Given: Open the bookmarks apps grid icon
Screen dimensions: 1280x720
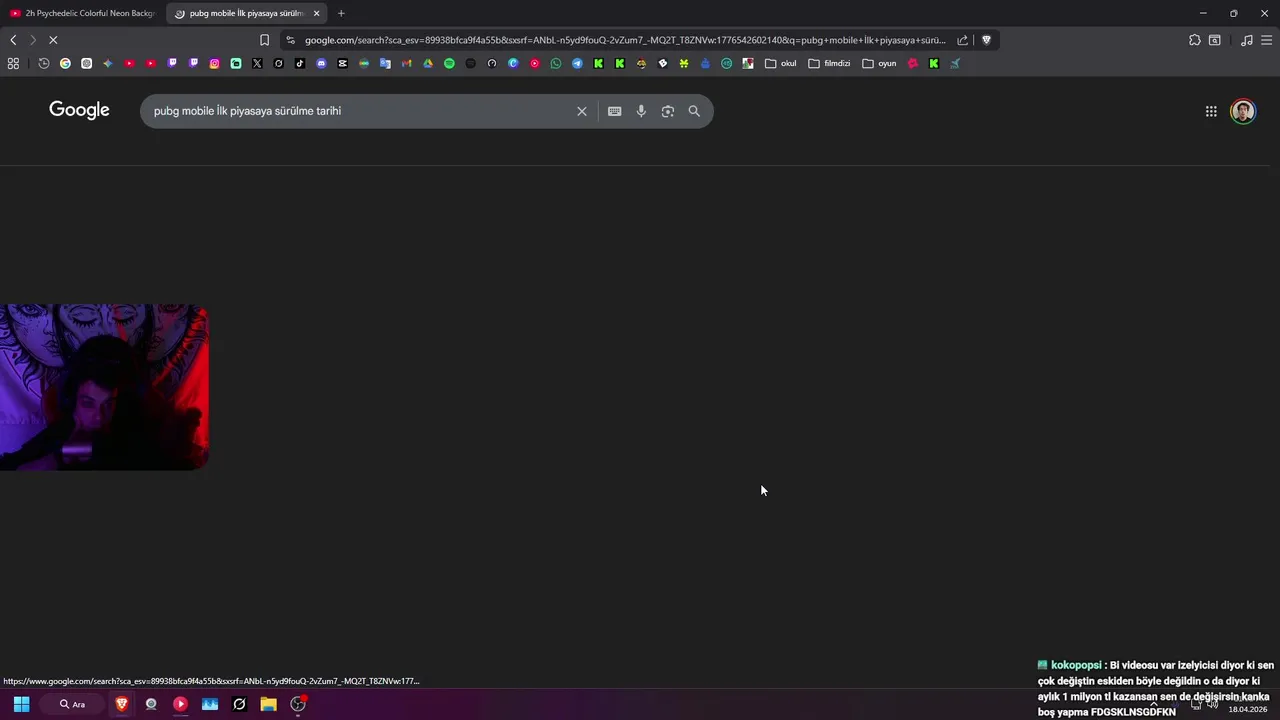Looking at the screenshot, I should click(x=13, y=63).
